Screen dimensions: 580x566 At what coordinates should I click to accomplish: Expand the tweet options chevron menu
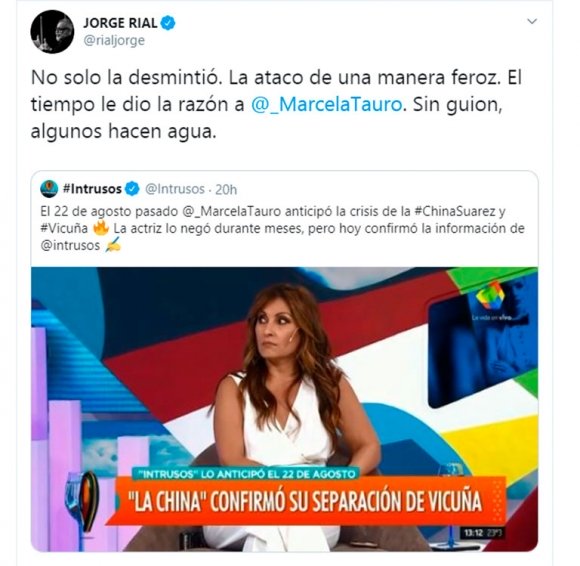pyautogui.click(x=532, y=21)
